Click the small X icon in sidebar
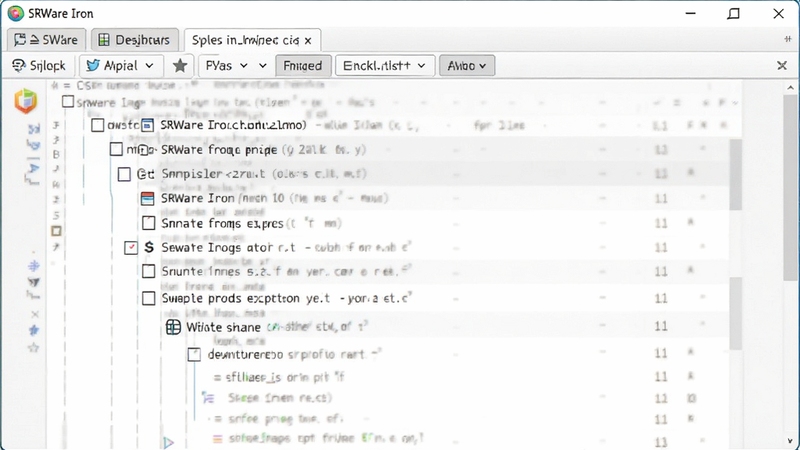 pyautogui.click(x=35, y=314)
